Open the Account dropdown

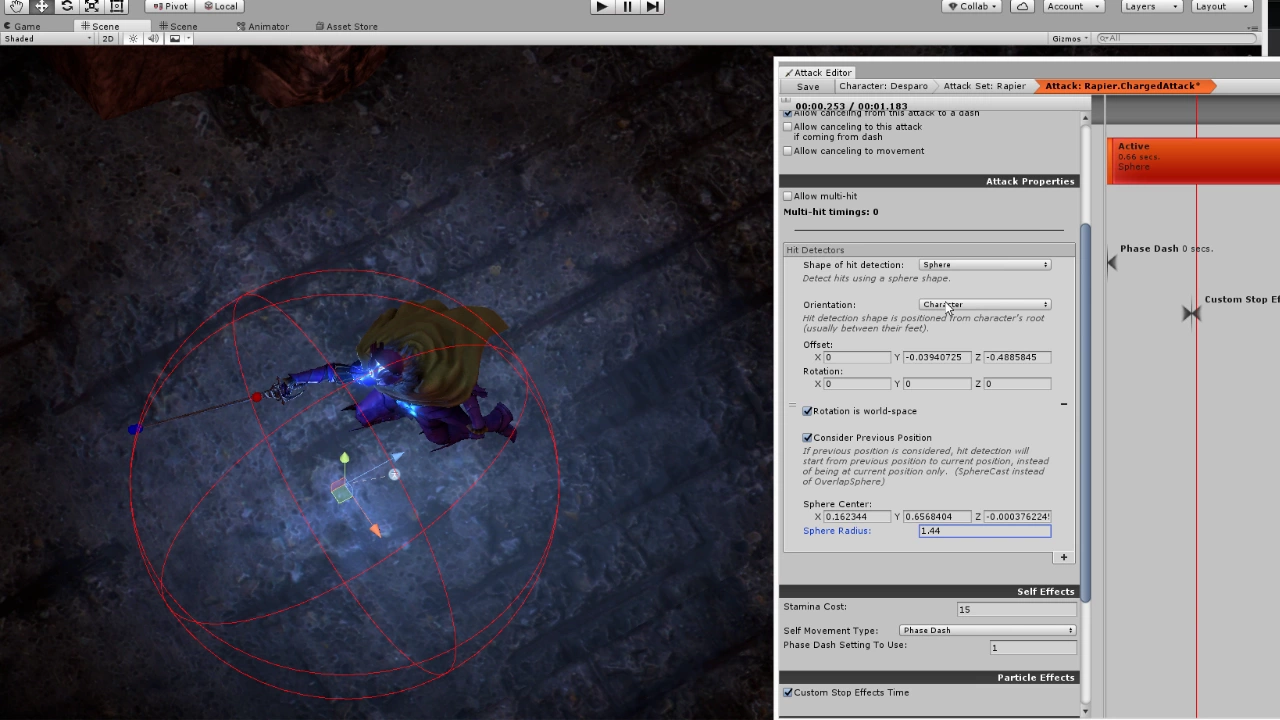[x=1072, y=6]
